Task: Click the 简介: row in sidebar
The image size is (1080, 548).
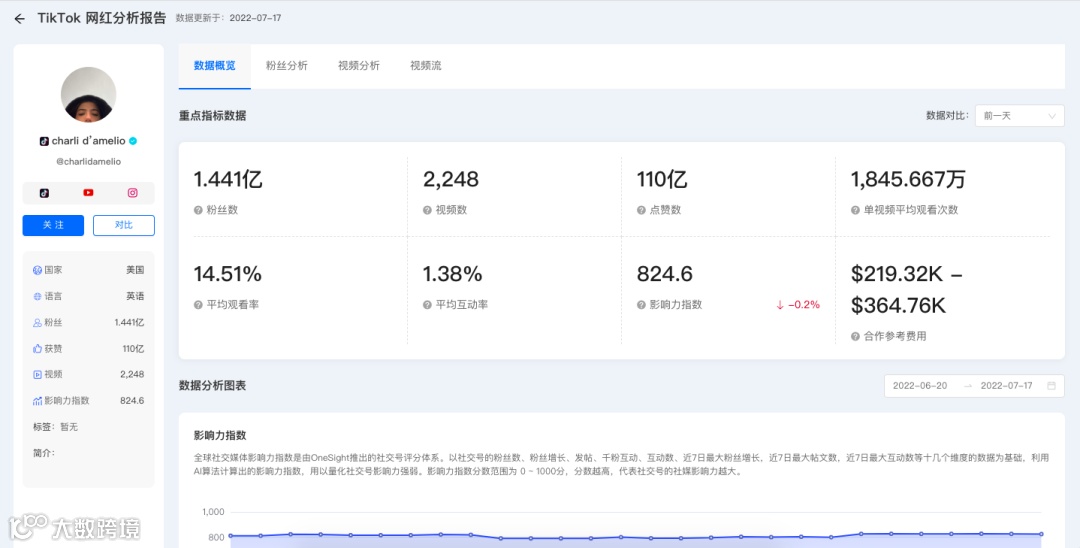Action: click(43, 453)
